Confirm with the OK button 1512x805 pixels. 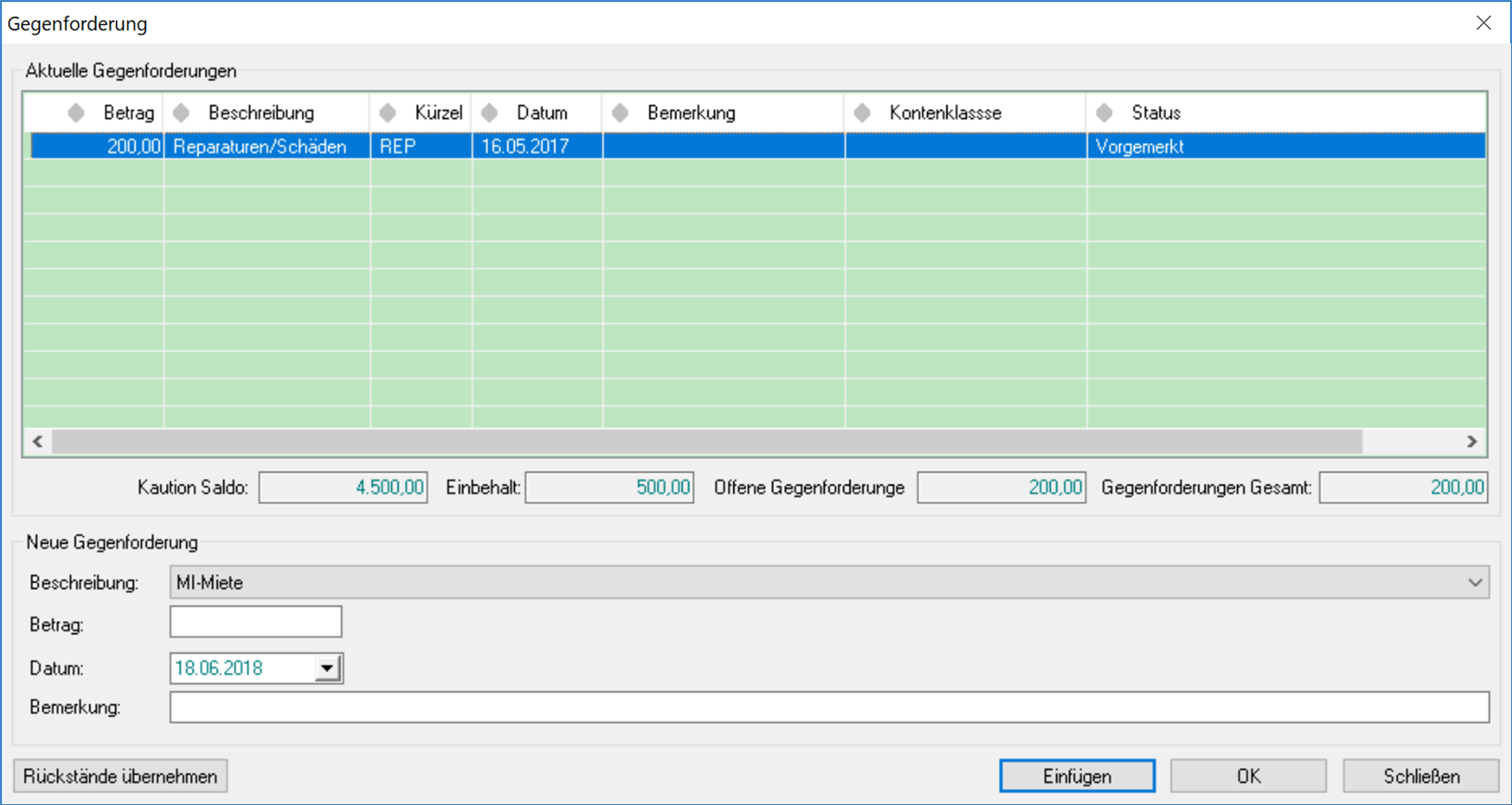[1247, 776]
